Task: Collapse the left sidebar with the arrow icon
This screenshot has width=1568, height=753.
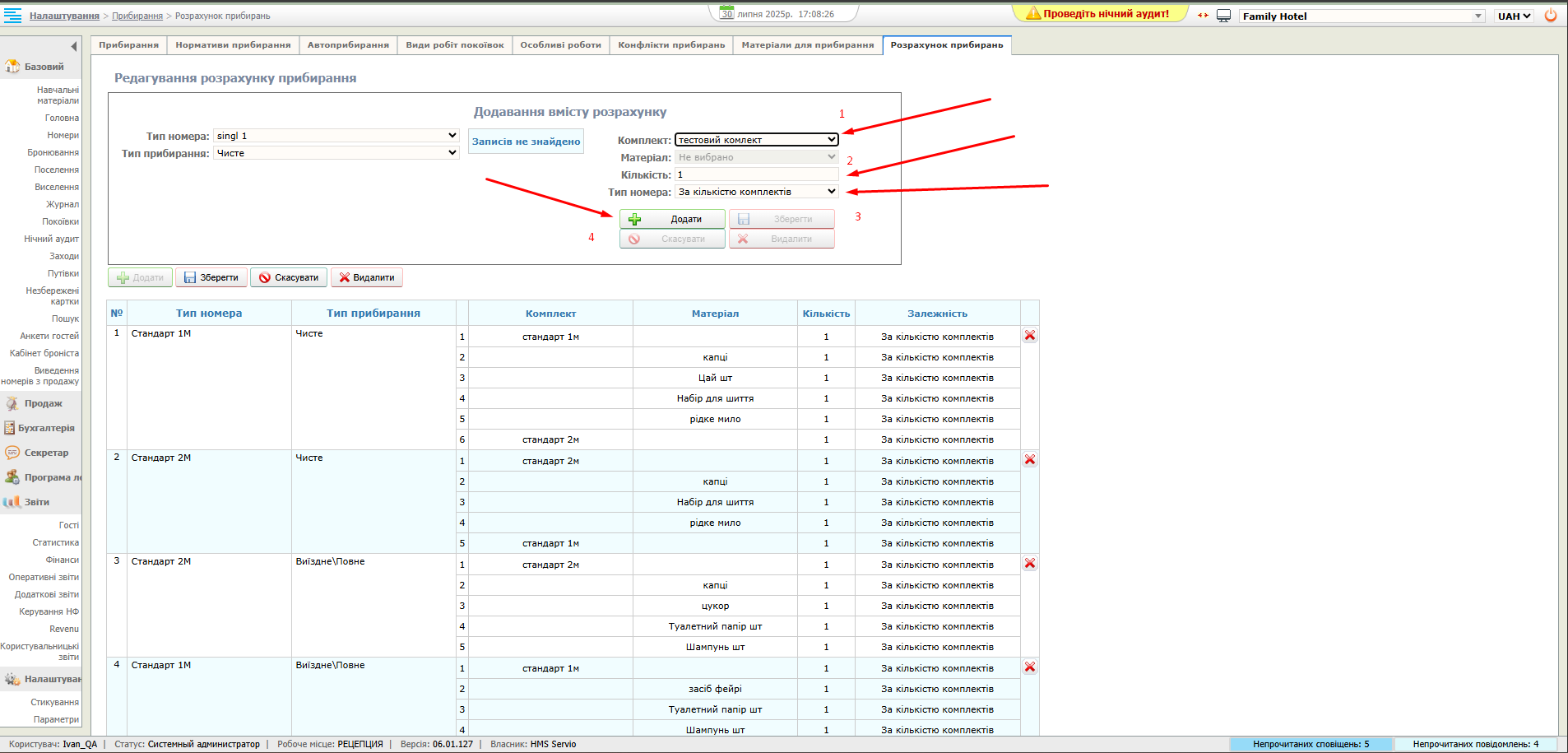Action: tap(74, 46)
